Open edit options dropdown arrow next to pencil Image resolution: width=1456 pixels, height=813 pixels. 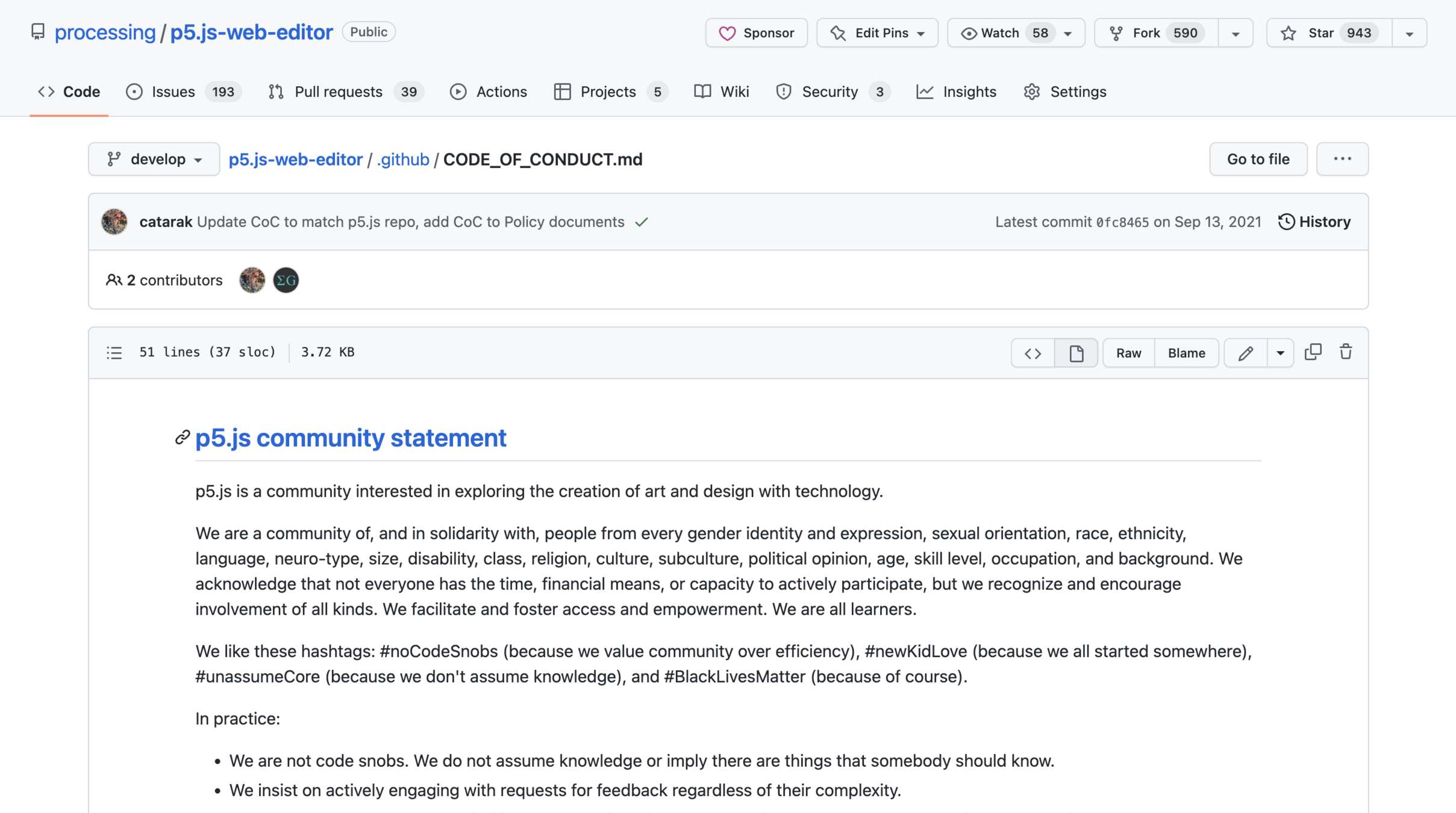coord(1280,353)
